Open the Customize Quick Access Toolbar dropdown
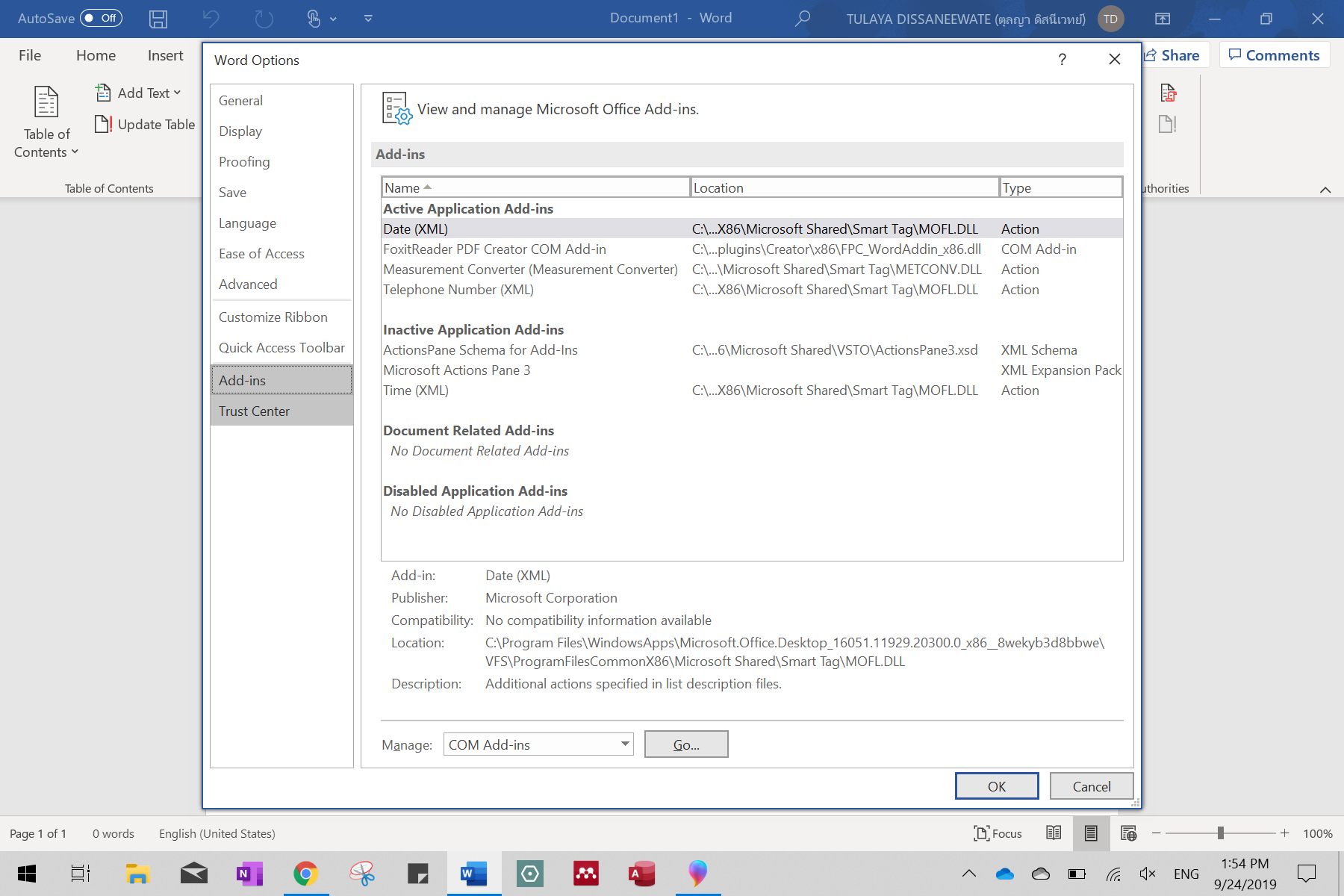 click(x=368, y=19)
